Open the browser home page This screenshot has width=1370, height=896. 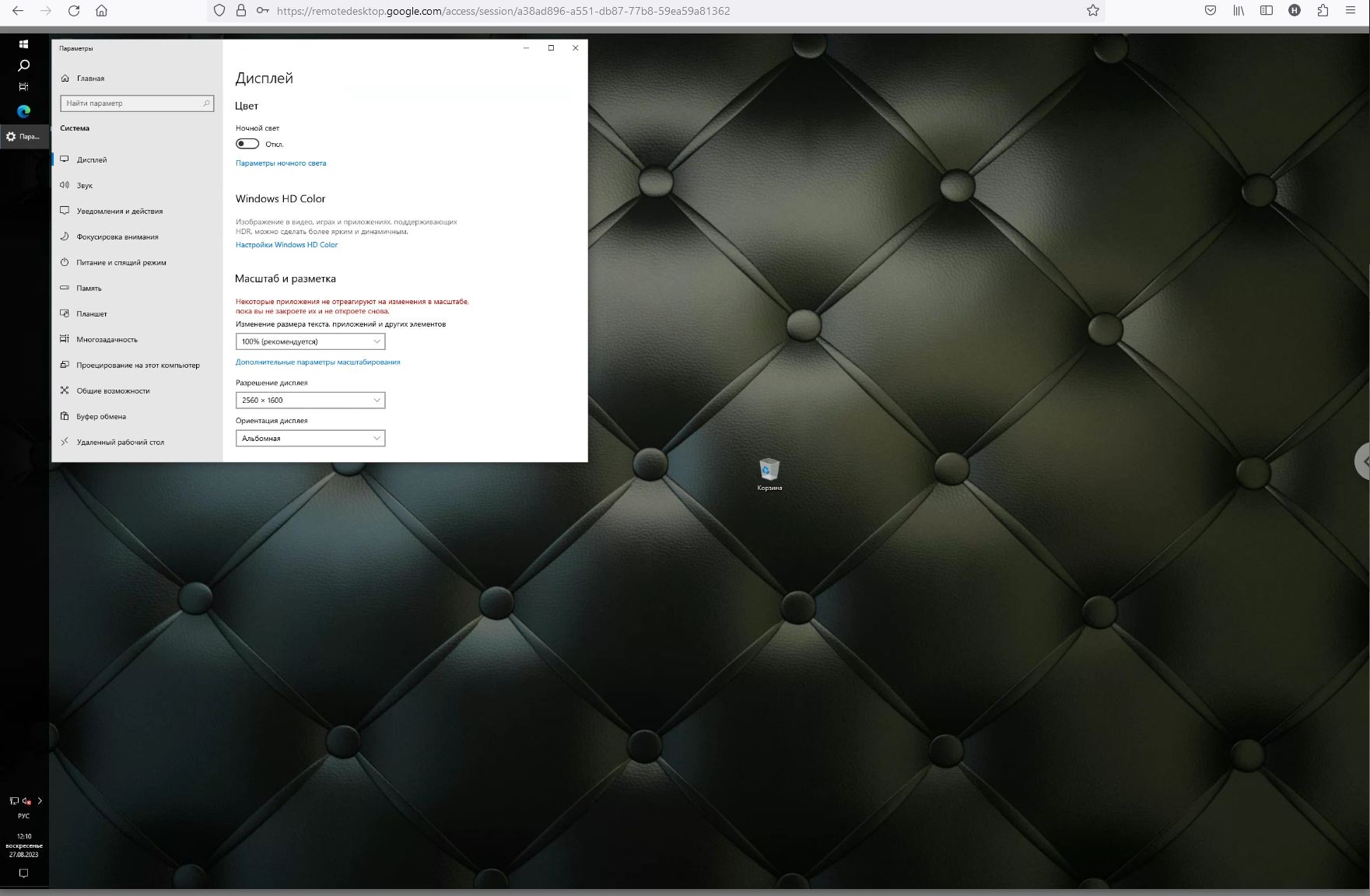point(101,11)
